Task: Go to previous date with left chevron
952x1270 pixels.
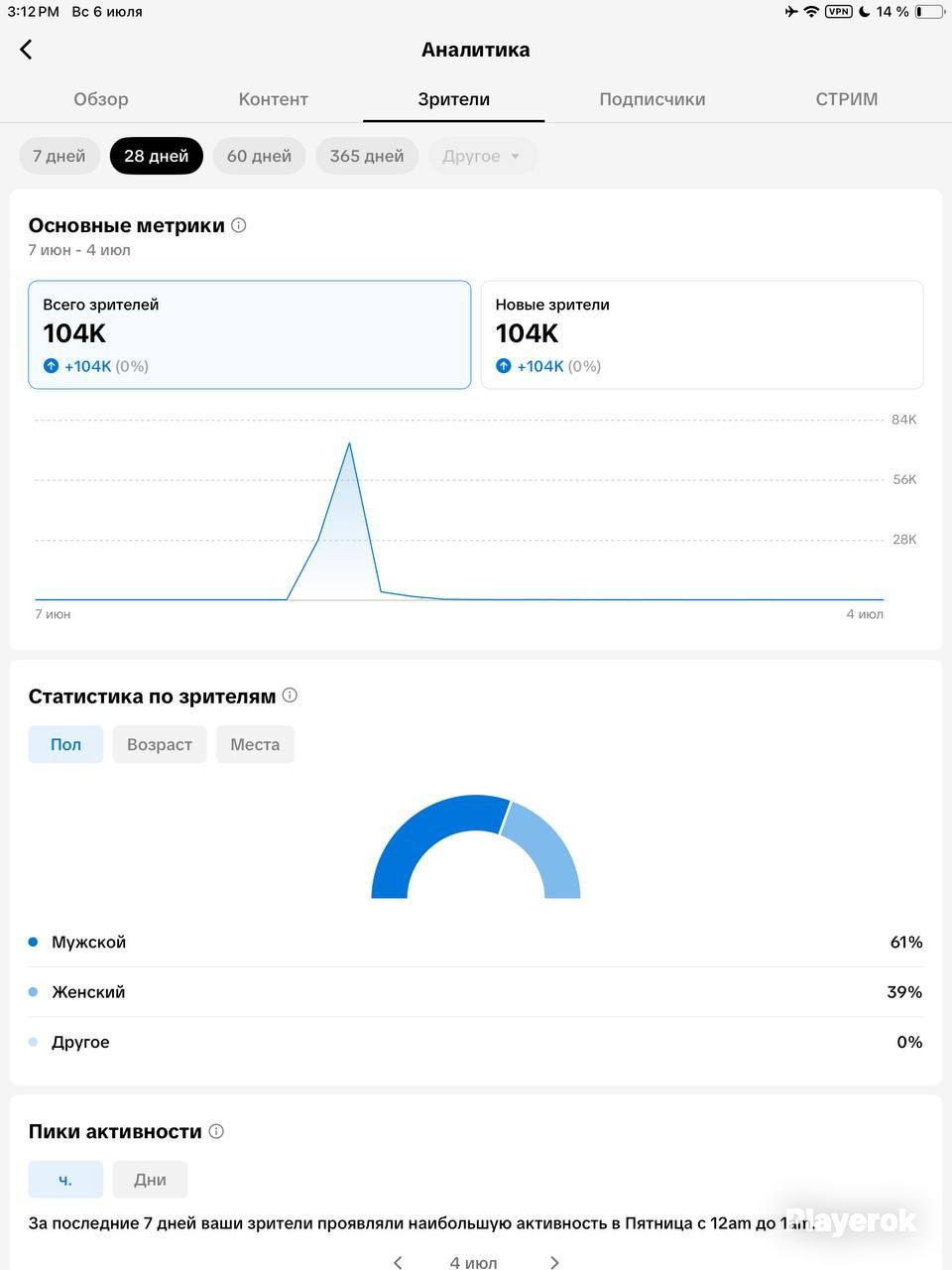Action: point(398,1262)
